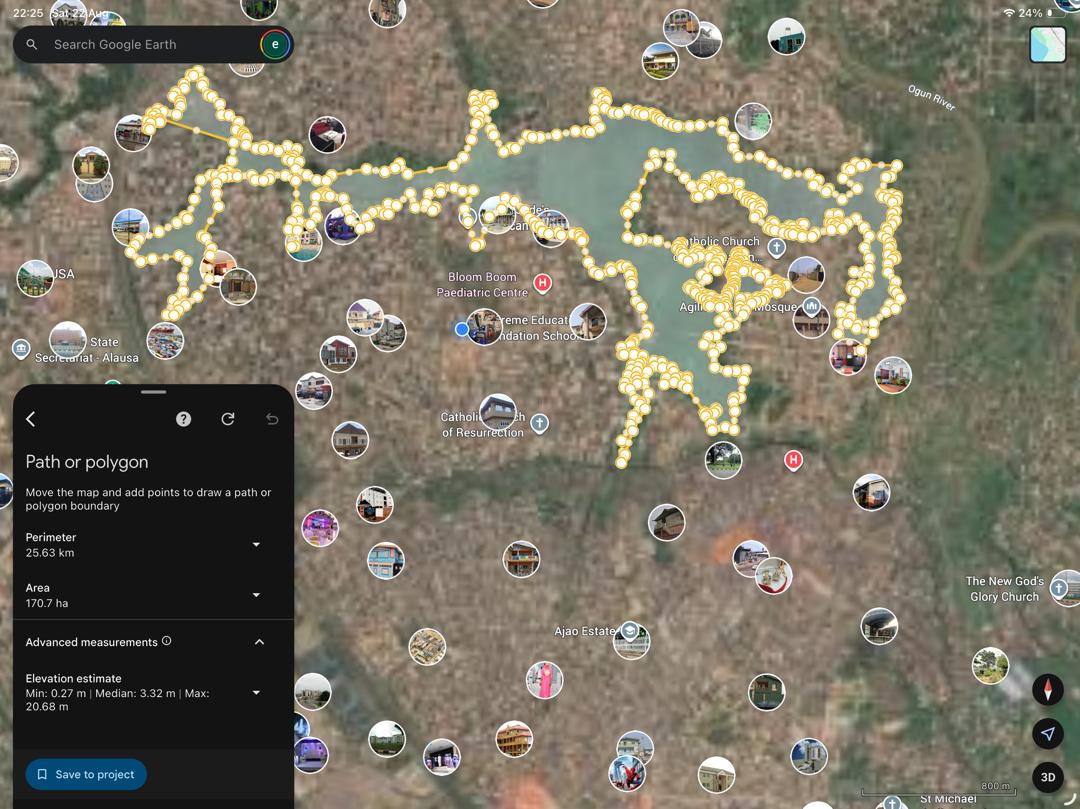This screenshot has height=809, width=1080.
Task: Click the Save to project button
Action: [x=86, y=775]
